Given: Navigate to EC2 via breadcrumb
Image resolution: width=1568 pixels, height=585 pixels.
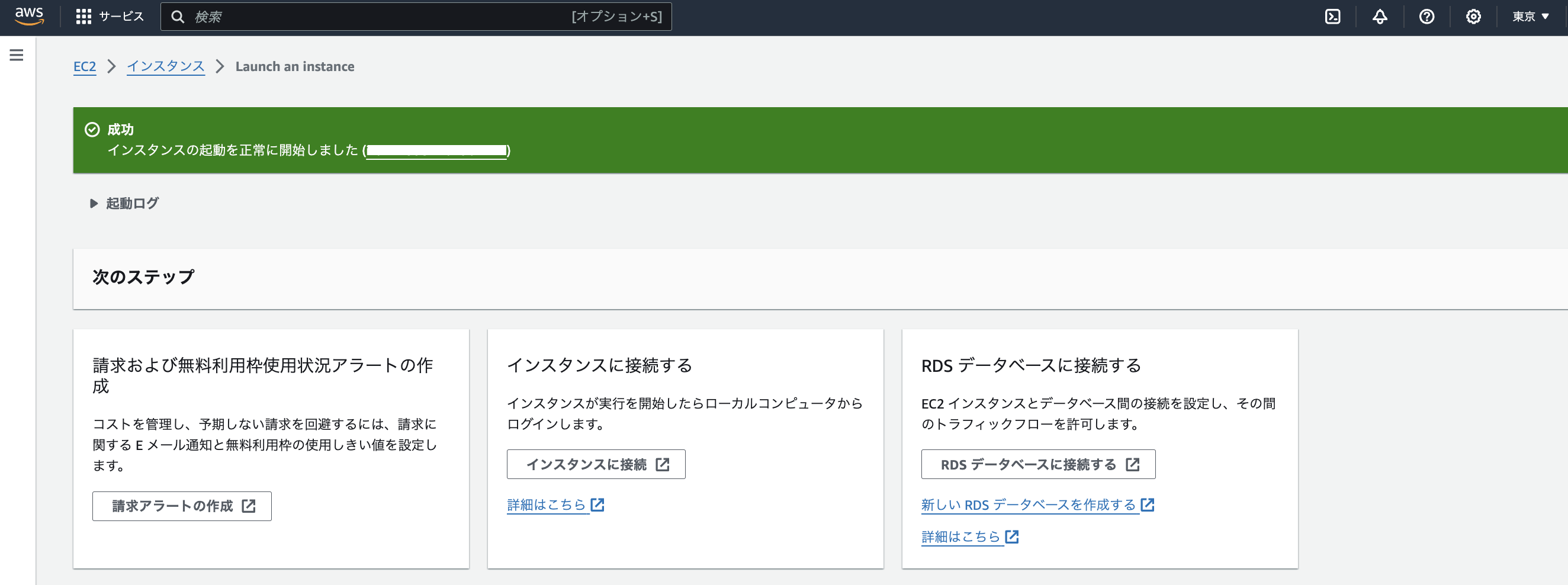Looking at the screenshot, I should click(85, 67).
